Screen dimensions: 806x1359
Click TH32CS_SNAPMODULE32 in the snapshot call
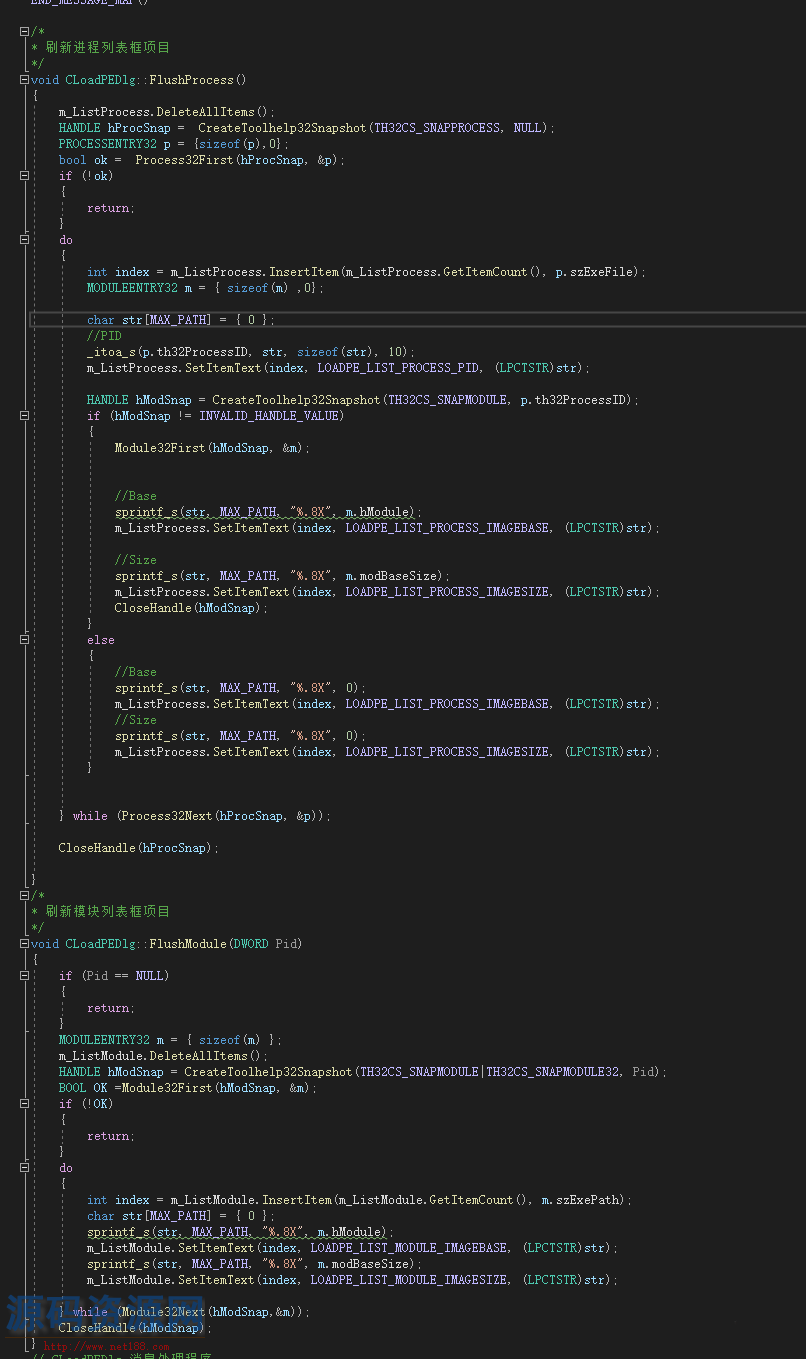pyautogui.click(x=555, y=1072)
